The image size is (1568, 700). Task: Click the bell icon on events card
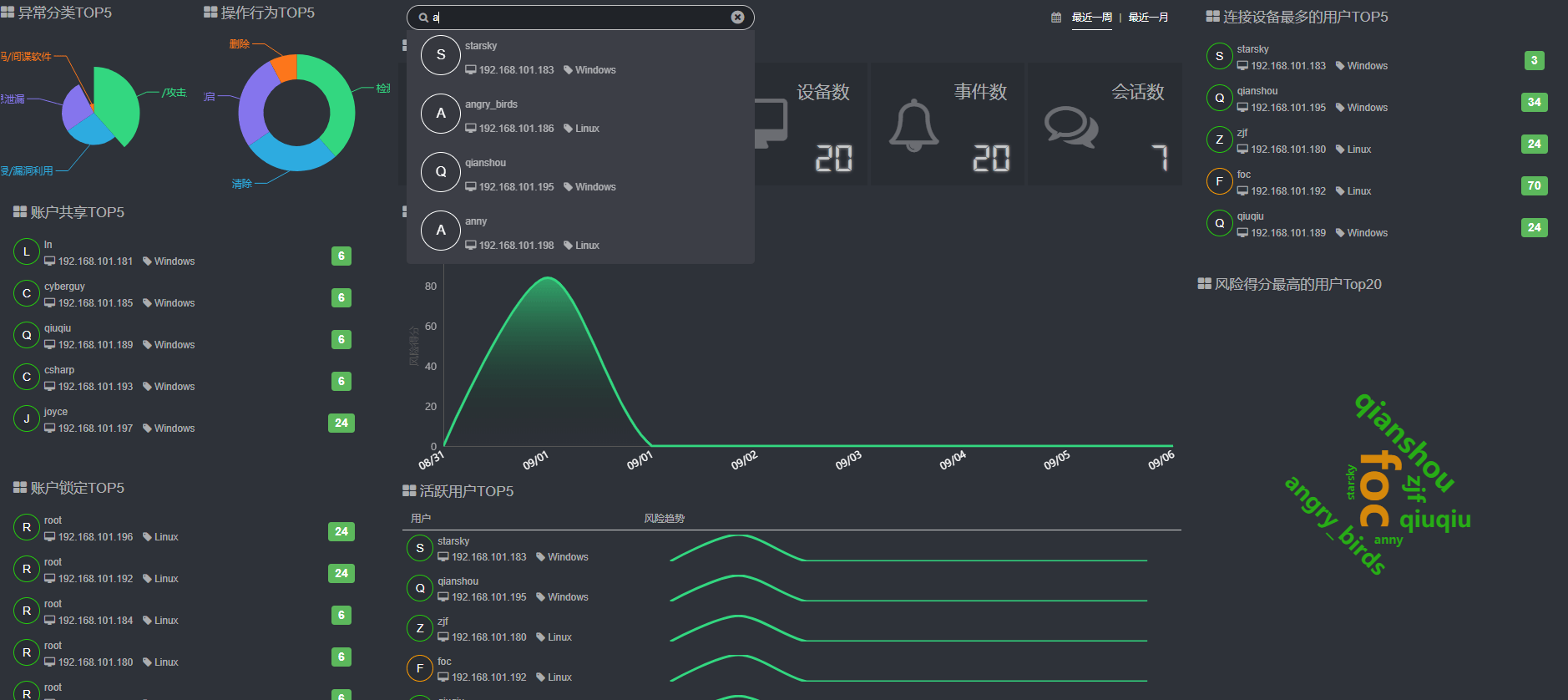913,125
